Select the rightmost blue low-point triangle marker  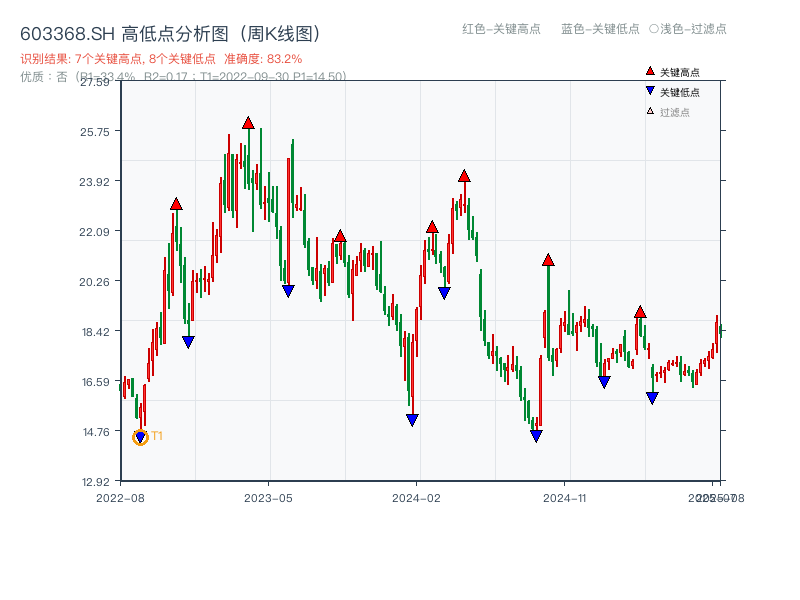coord(652,399)
